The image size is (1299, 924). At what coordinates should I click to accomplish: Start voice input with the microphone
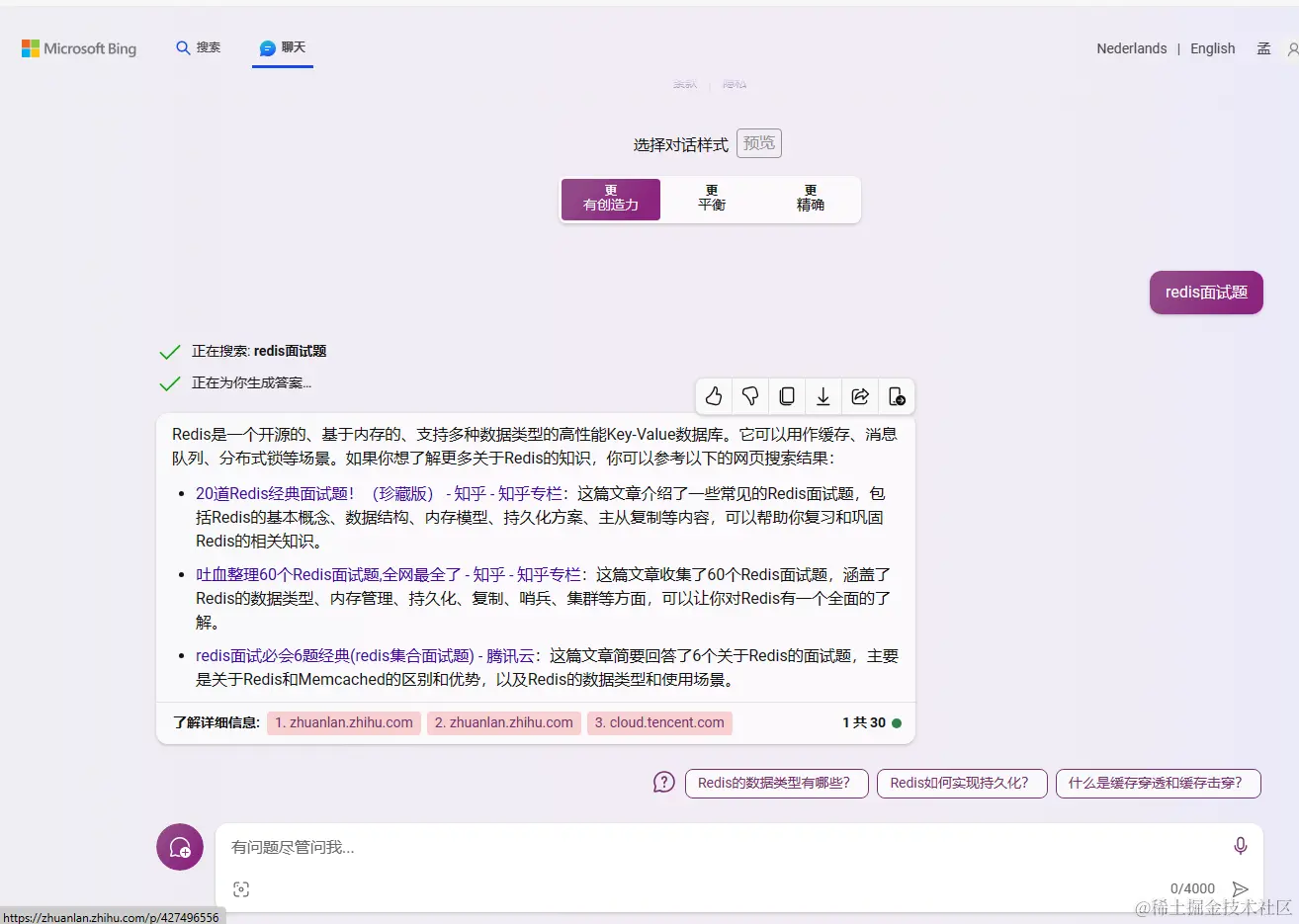point(1240,846)
